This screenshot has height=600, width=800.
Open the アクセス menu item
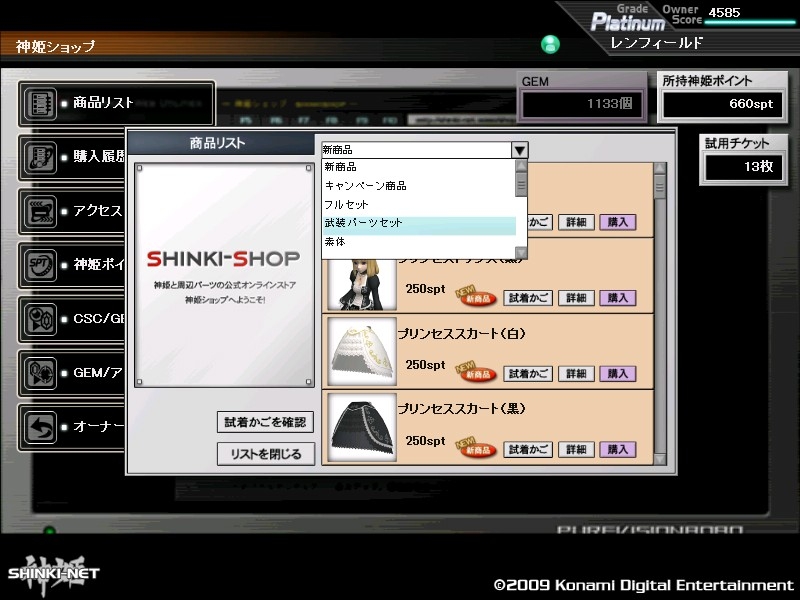pyautogui.click(x=72, y=211)
